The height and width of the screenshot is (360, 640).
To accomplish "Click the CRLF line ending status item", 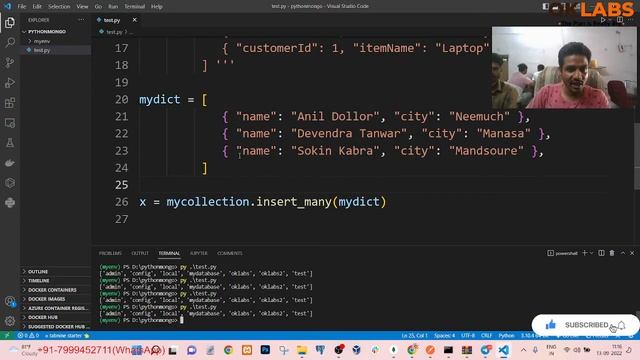I will coord(486,336).
